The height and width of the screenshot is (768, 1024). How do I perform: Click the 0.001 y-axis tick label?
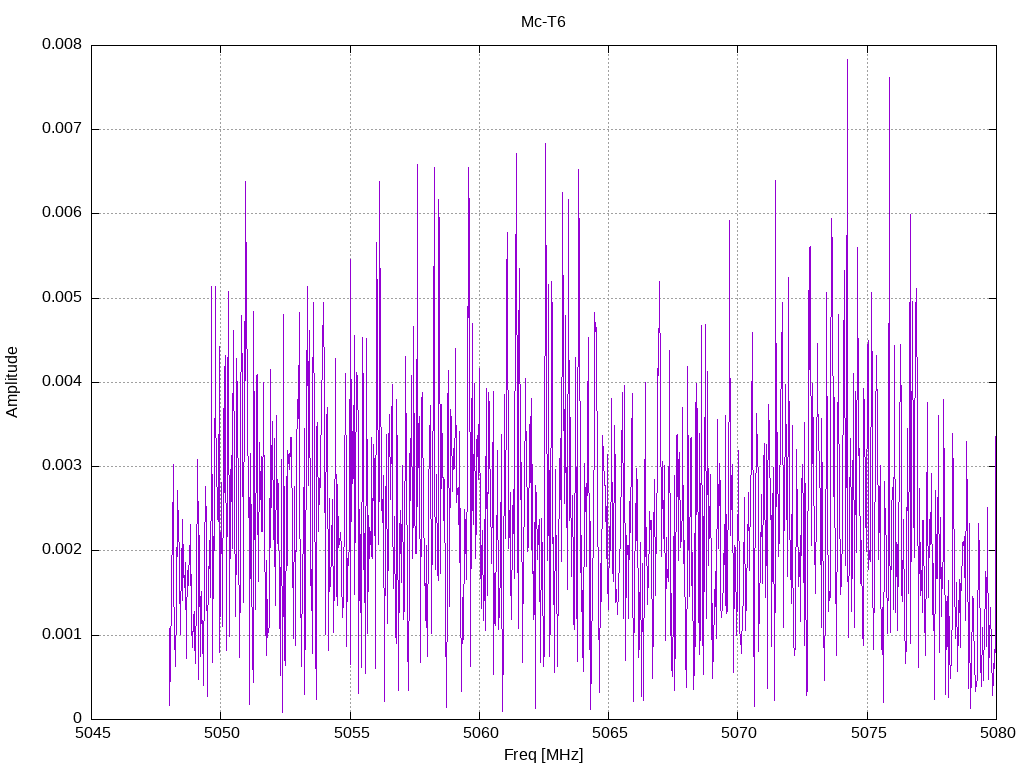(62, 634)
